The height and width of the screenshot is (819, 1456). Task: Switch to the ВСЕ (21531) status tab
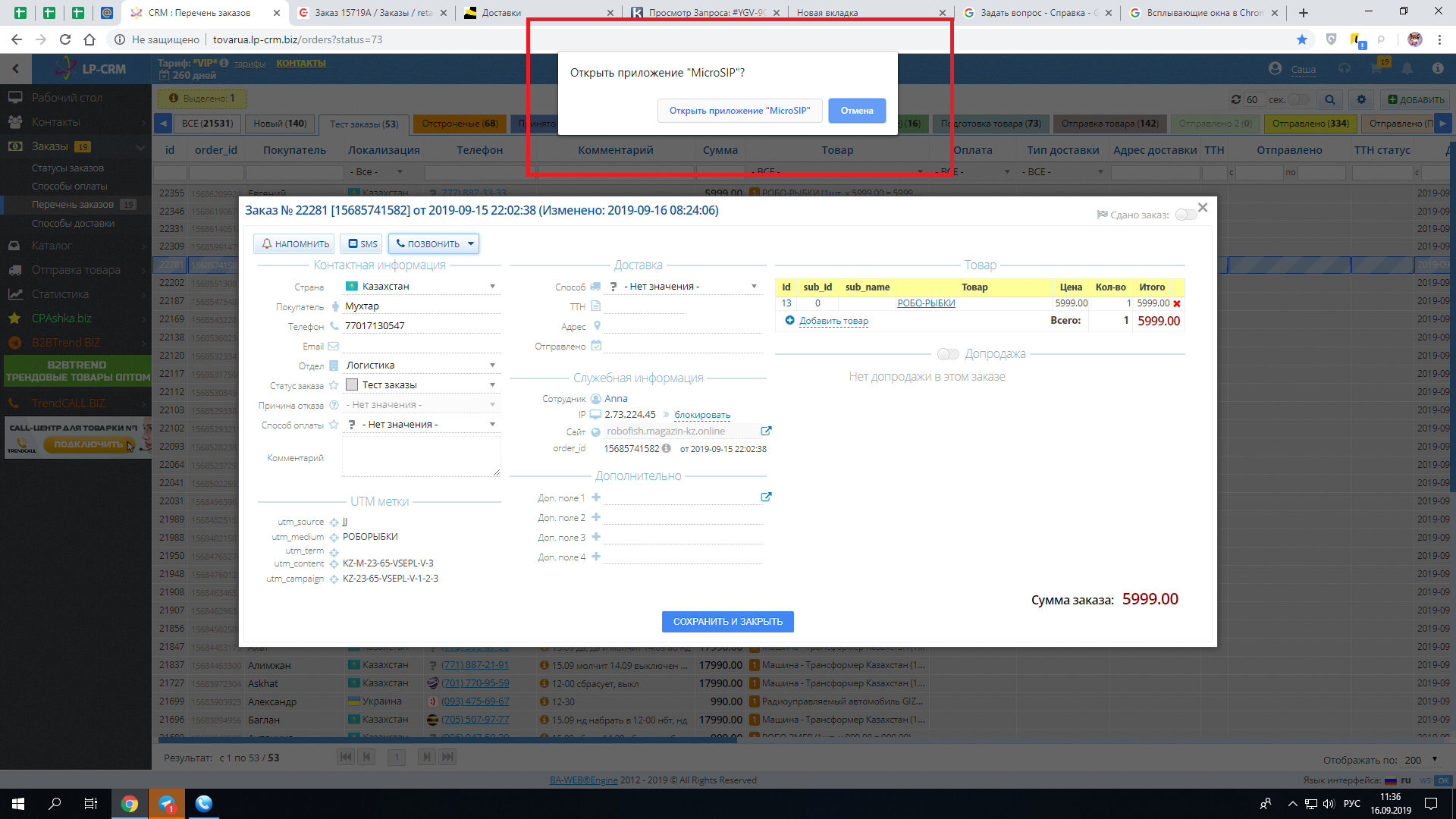click(x=208, y=124)
